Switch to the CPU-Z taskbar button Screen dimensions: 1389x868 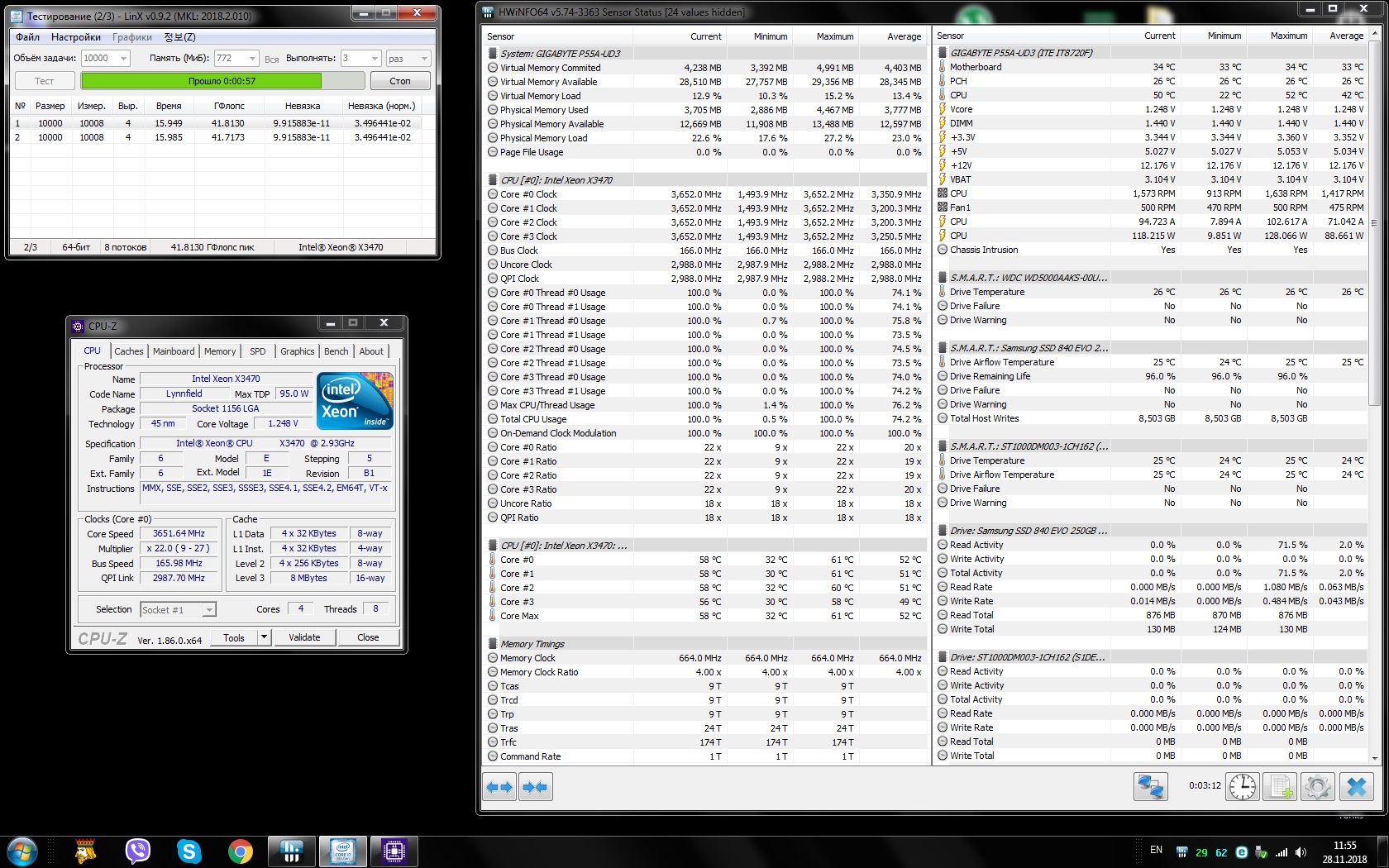click(x=394, y=851)
